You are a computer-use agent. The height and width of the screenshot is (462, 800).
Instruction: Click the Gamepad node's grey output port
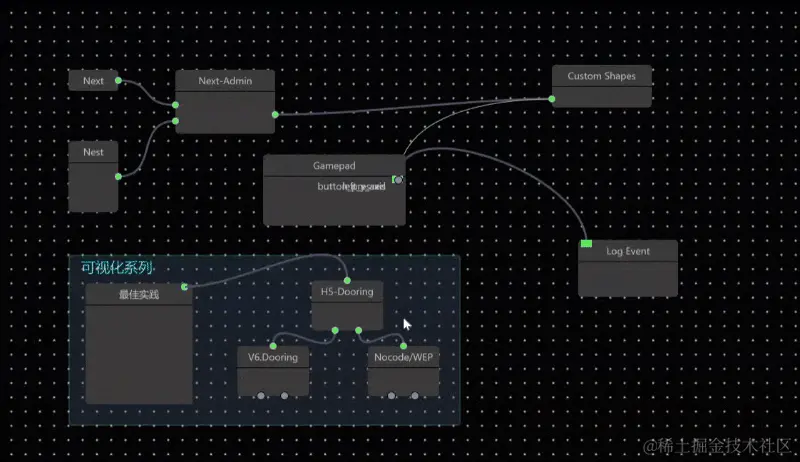tap(398, 179)
